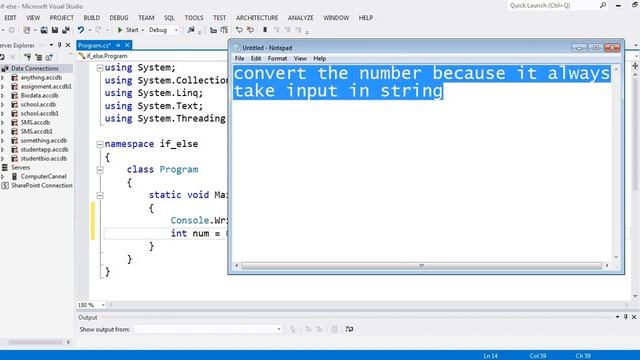Open the BUILD menu
This screenshot has width=640, height=360.
tap(91, 18)
